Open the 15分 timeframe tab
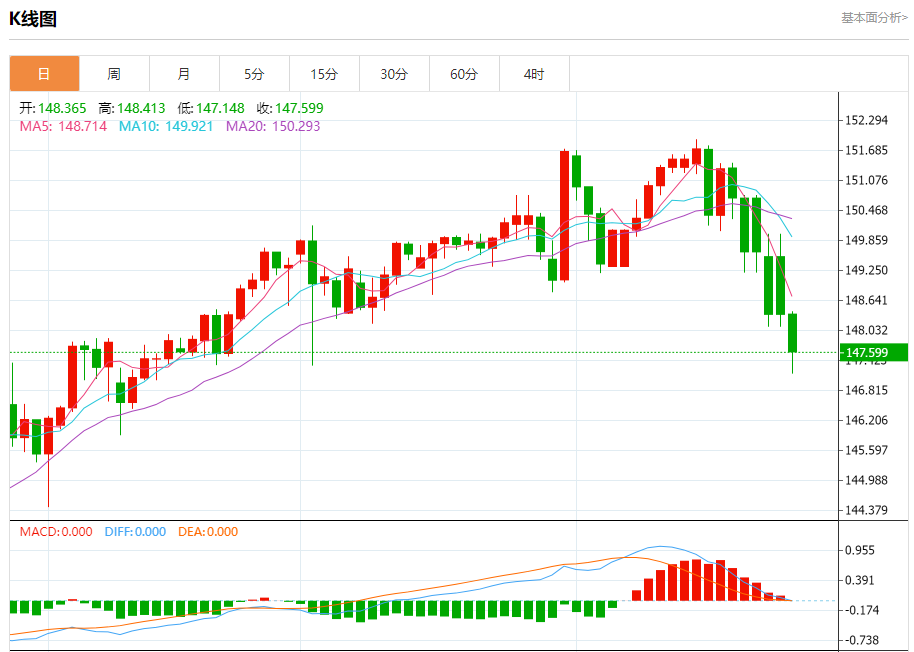Viewport: 914px width, 652px height. [324, 74]
